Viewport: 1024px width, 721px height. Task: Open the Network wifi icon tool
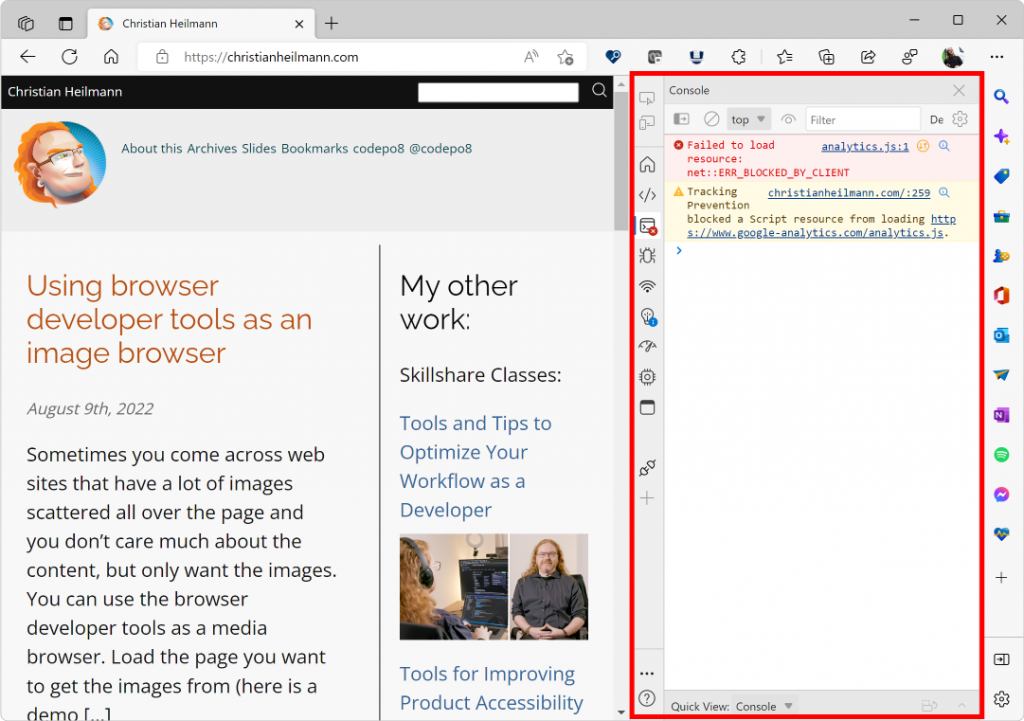pyautogui.click(x=647, y=286)
